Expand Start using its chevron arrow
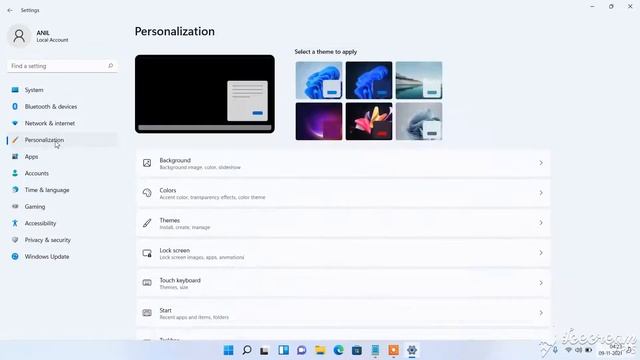The width and height of the screenshot is (640, 360). coord(541,313)
